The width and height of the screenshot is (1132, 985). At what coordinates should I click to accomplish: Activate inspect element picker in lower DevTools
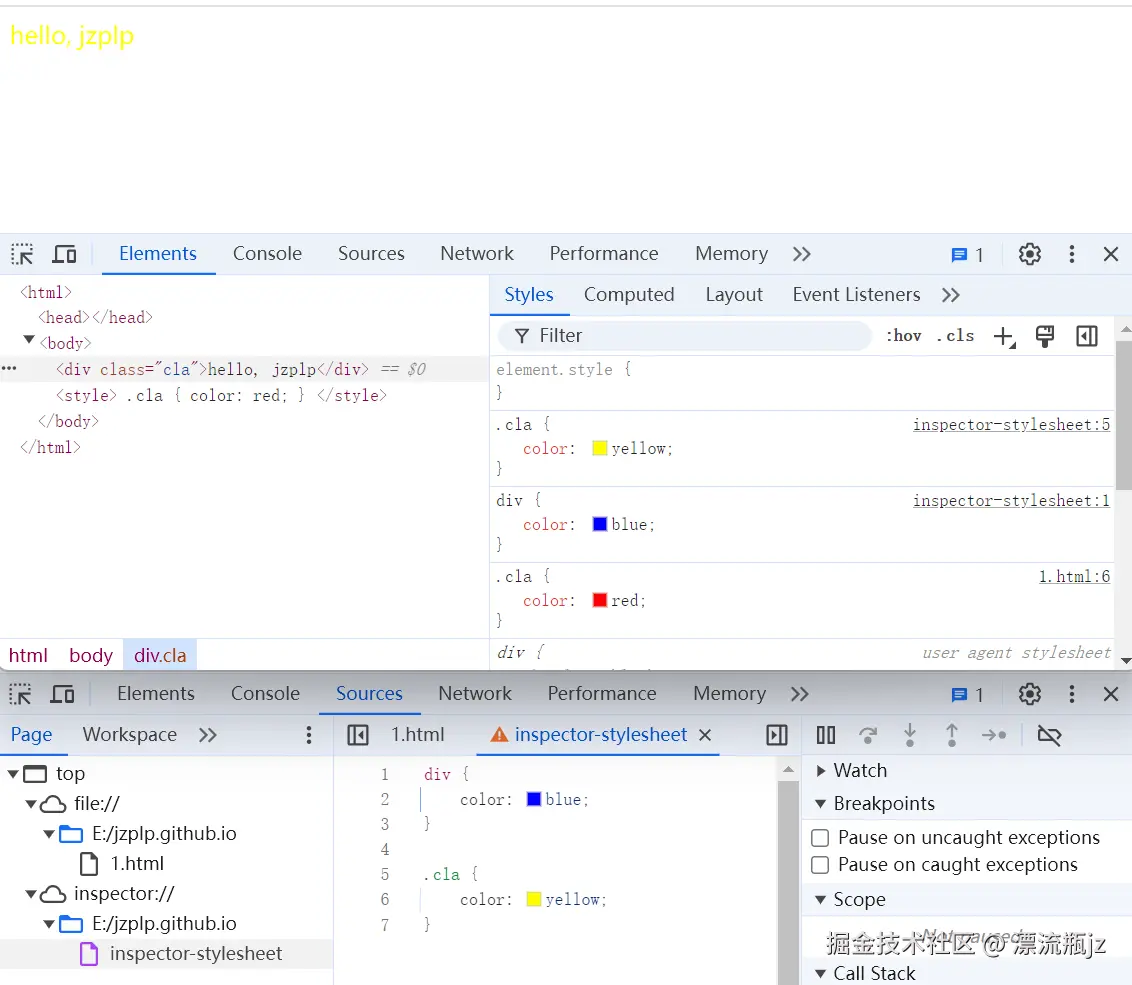(x=20, y=694)
